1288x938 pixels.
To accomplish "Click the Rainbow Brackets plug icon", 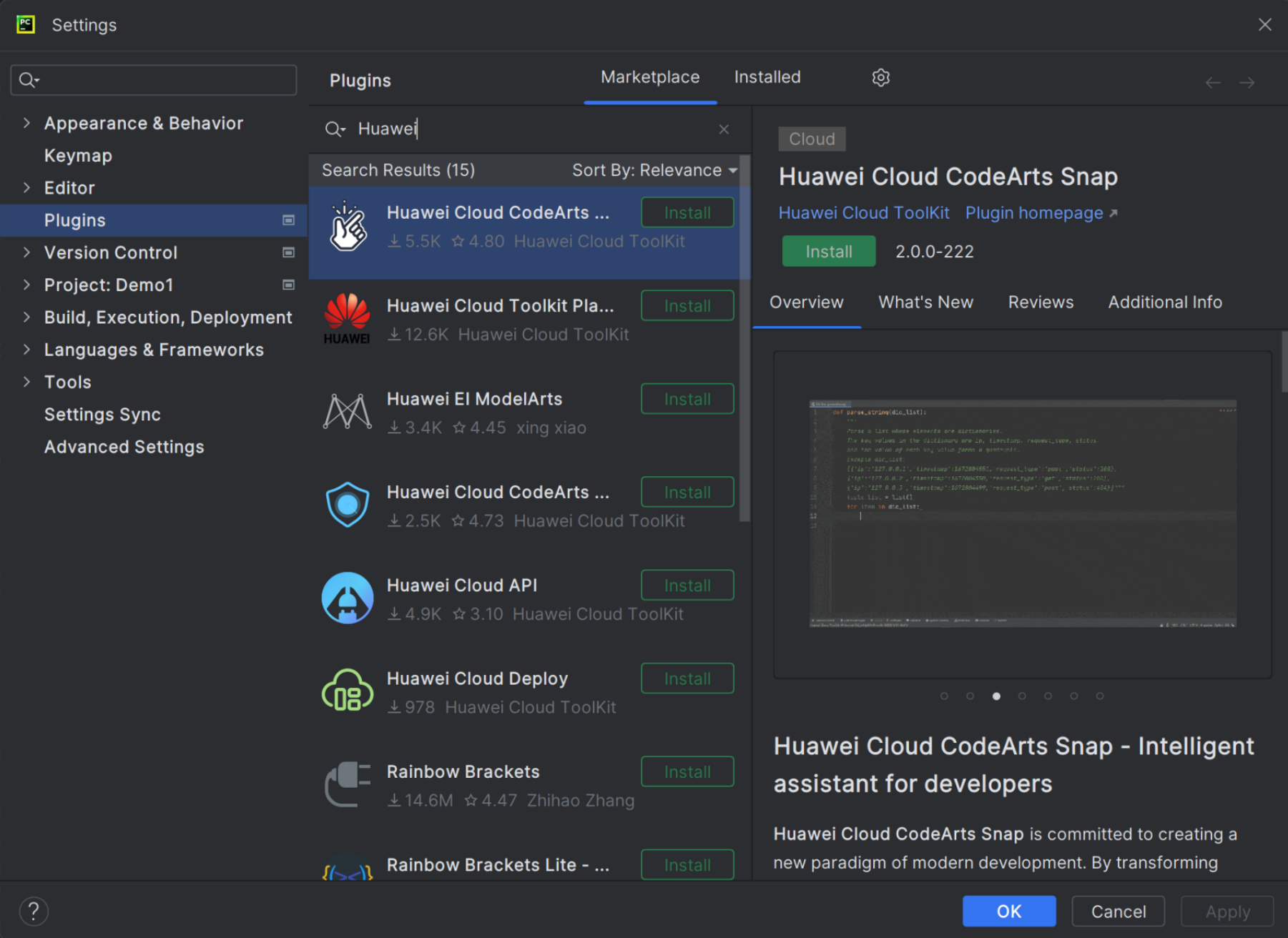I will [x=348, y=784].
